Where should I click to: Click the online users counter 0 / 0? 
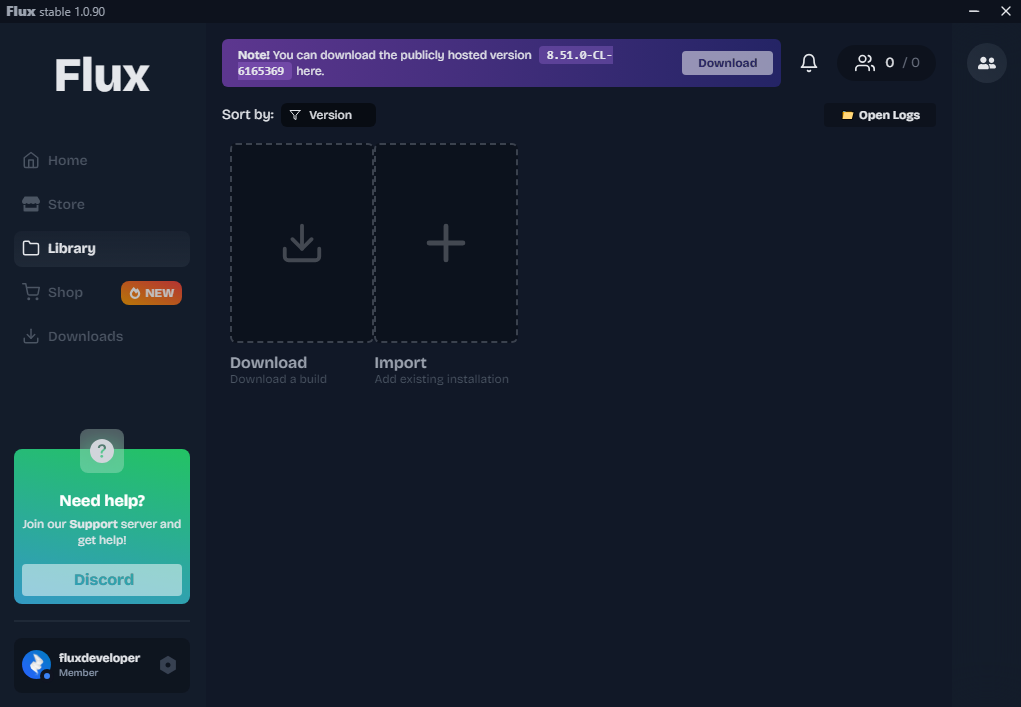[x=886, y=63]
